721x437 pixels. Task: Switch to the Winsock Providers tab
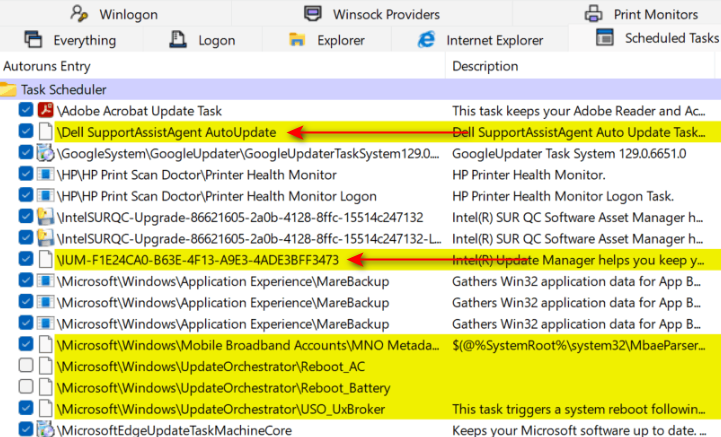point(372,14)
